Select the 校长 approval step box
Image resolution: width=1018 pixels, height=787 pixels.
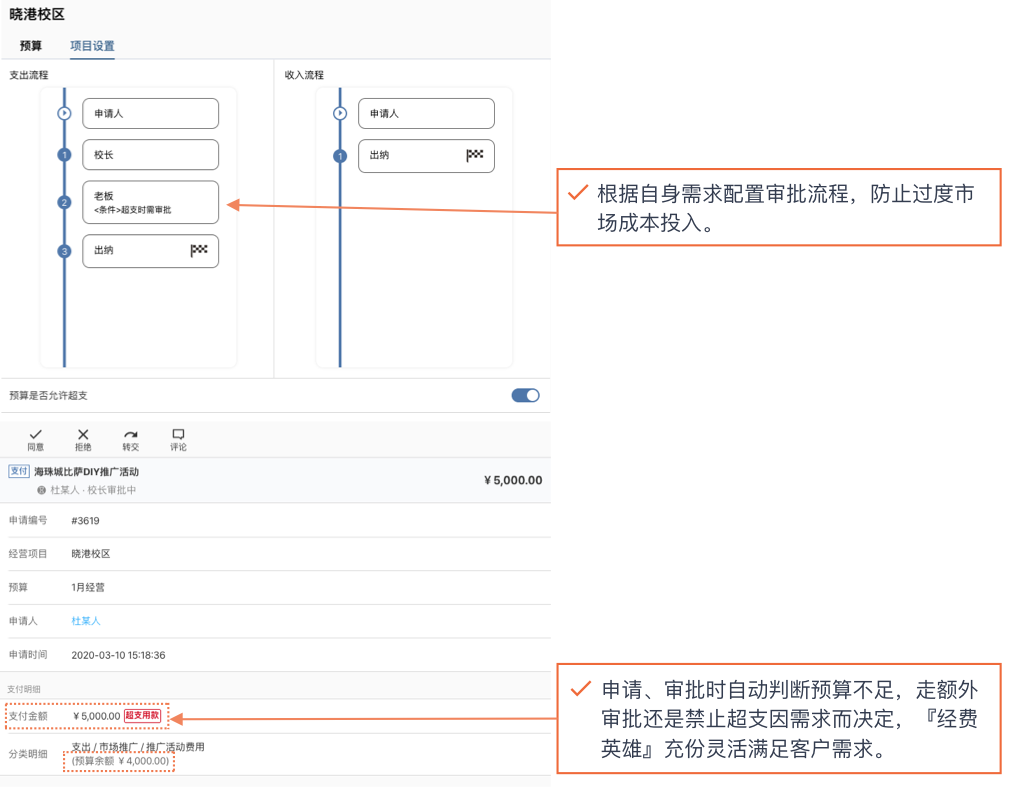150,155
